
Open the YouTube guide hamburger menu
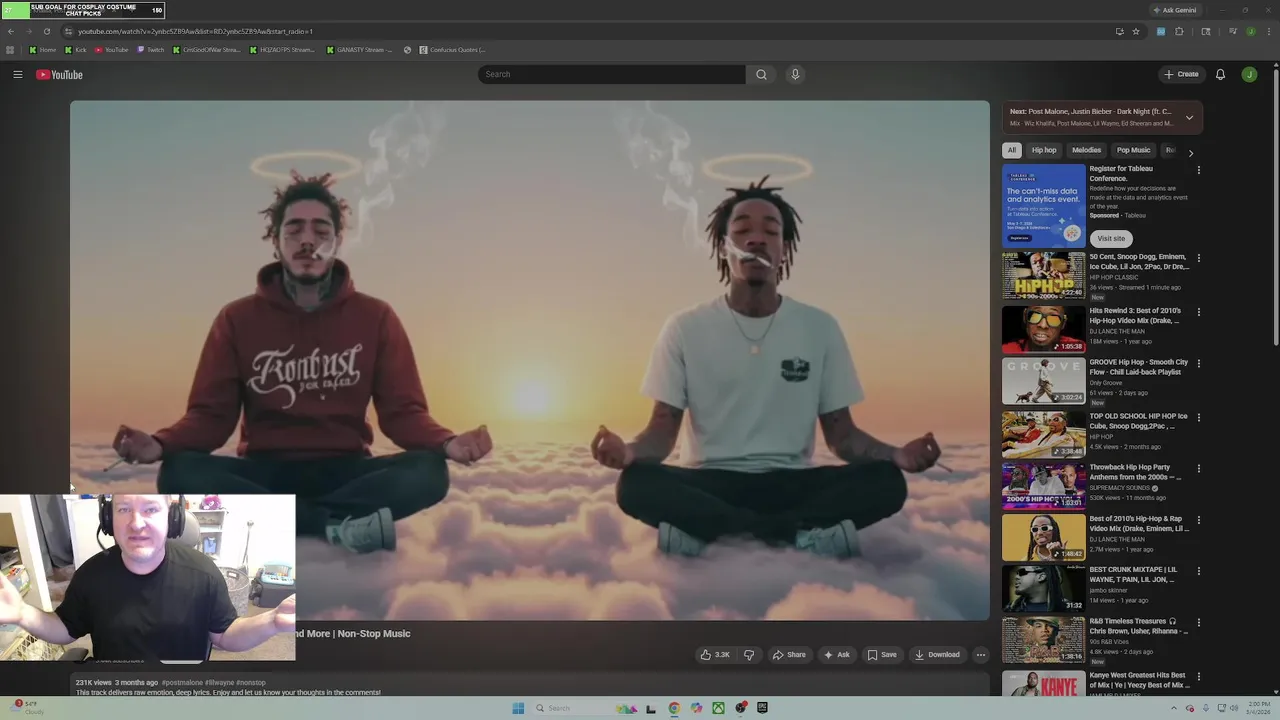[x=18, y=74]
